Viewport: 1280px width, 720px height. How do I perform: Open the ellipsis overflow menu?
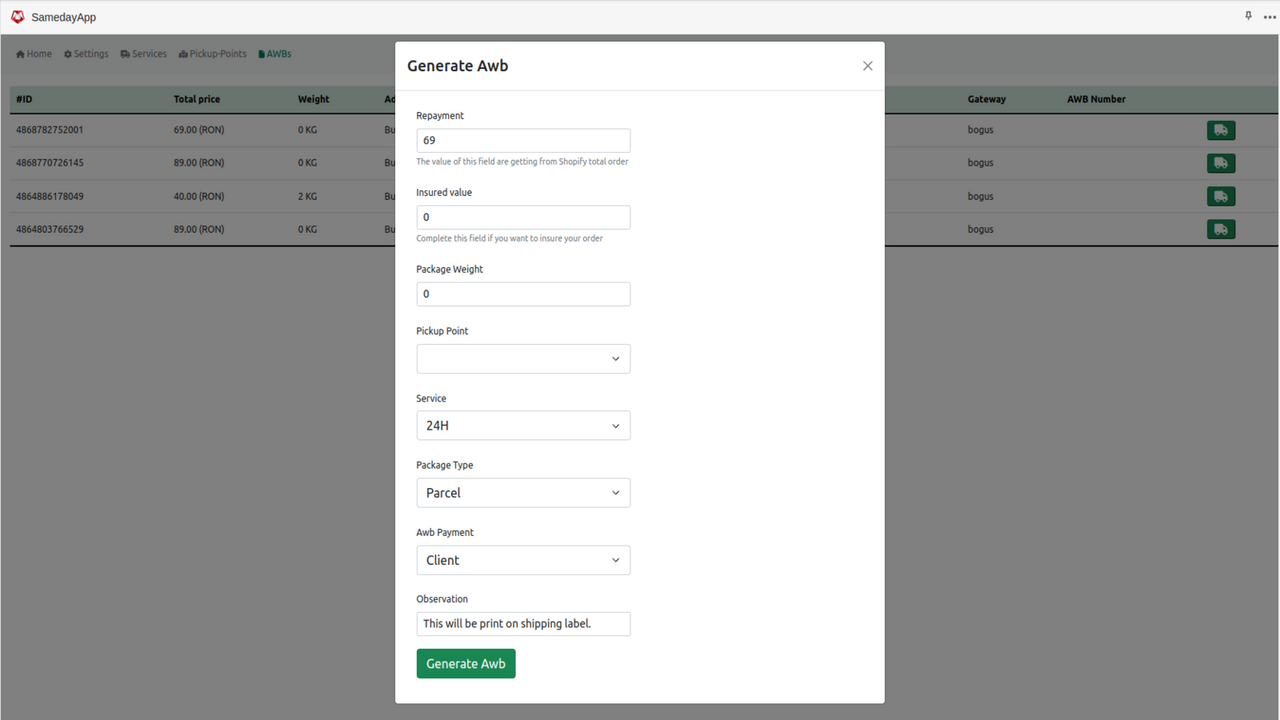coord(1268,16)
